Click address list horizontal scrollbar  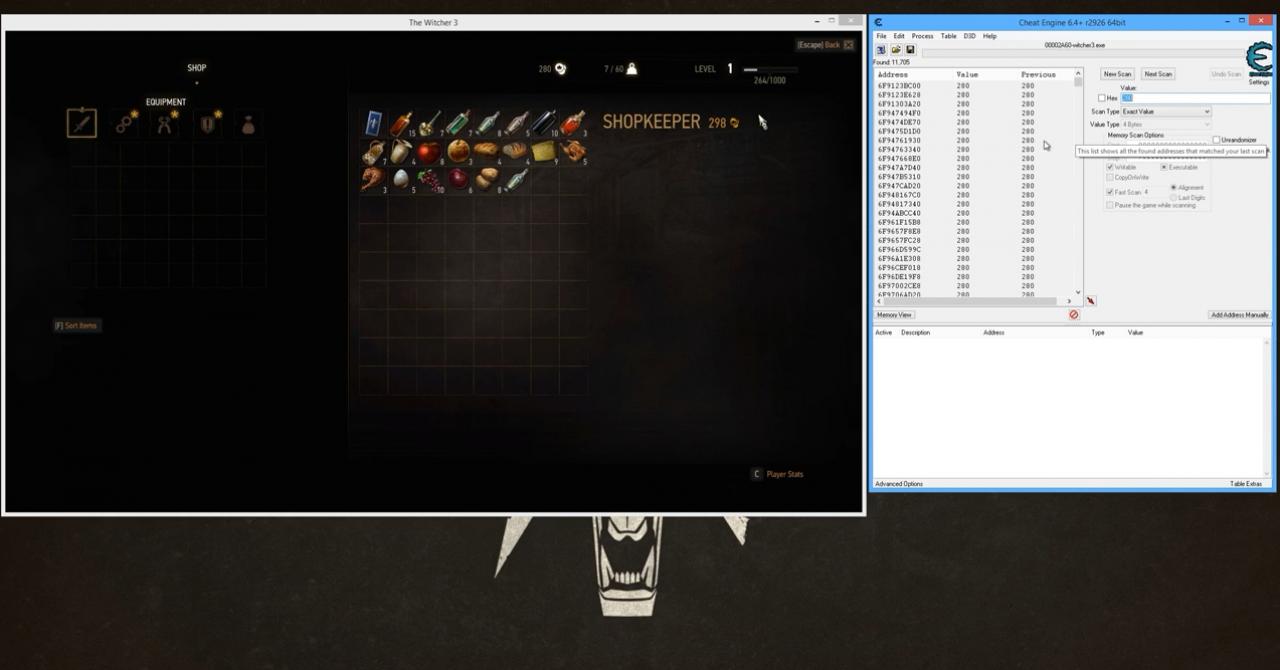click(974, 301)
